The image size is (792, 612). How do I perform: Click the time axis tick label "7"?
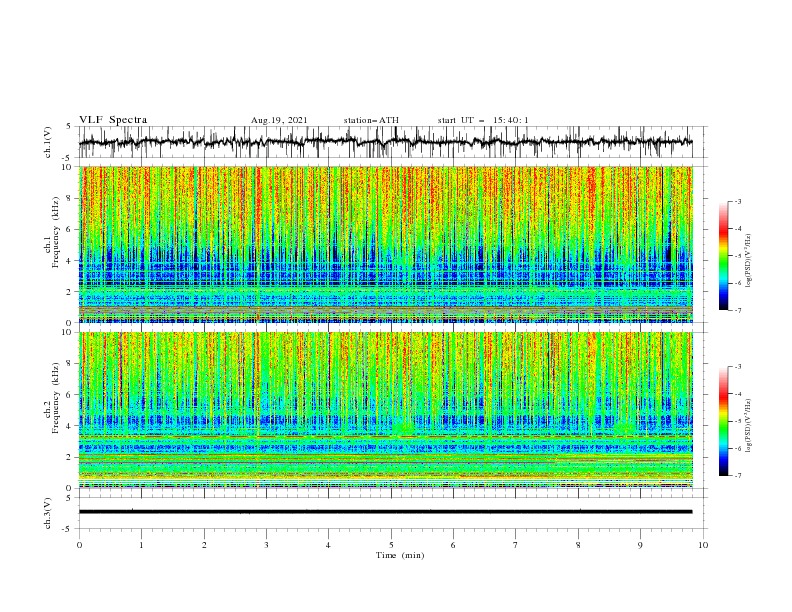coord(516,545)
